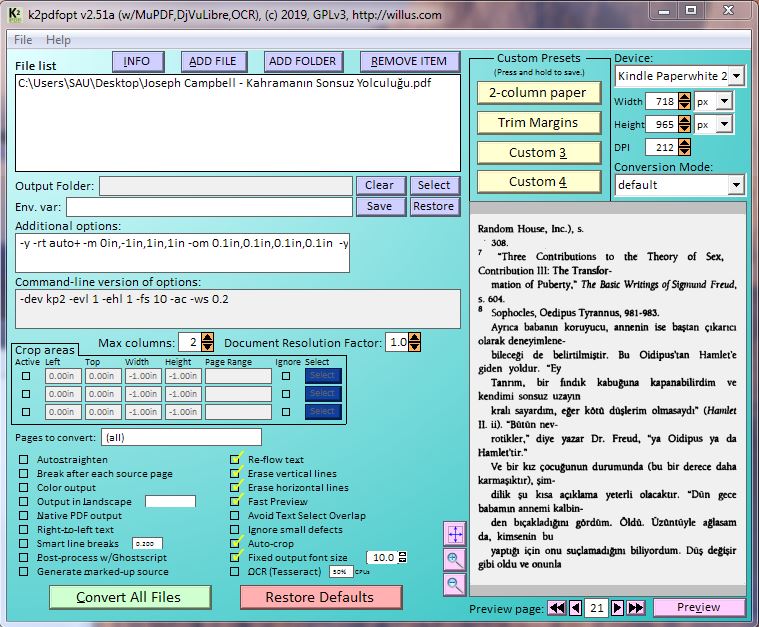
Task: Adjust Document Resolution Factor stepper
Action: [x=414, y=342]
